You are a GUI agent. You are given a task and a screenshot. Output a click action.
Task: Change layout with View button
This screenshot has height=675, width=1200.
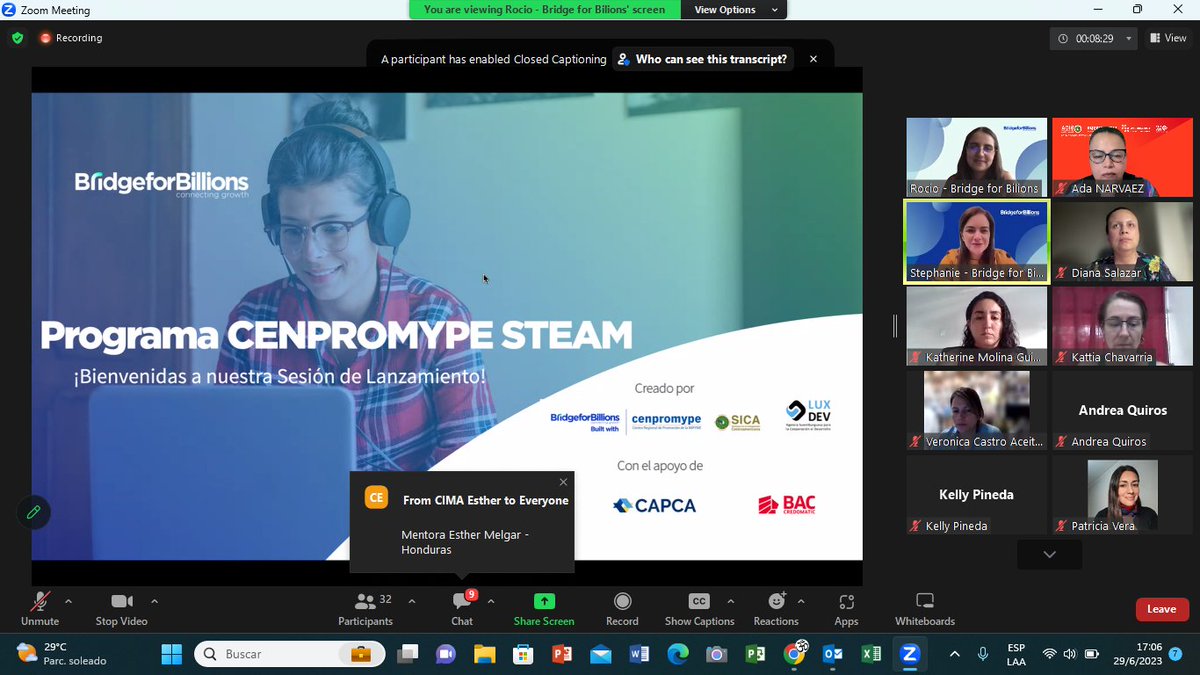pos(1168,38)
